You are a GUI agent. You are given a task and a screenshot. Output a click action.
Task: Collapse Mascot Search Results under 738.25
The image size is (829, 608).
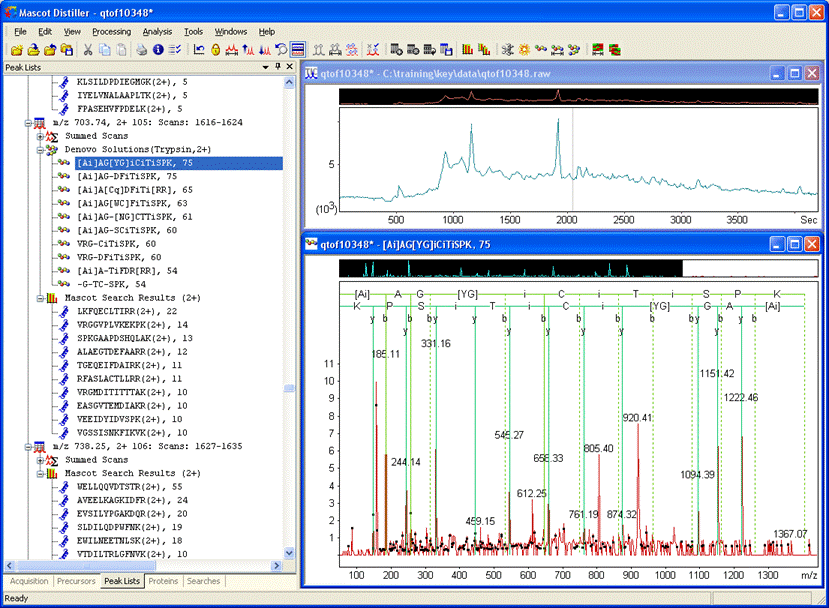click(40, 474)
